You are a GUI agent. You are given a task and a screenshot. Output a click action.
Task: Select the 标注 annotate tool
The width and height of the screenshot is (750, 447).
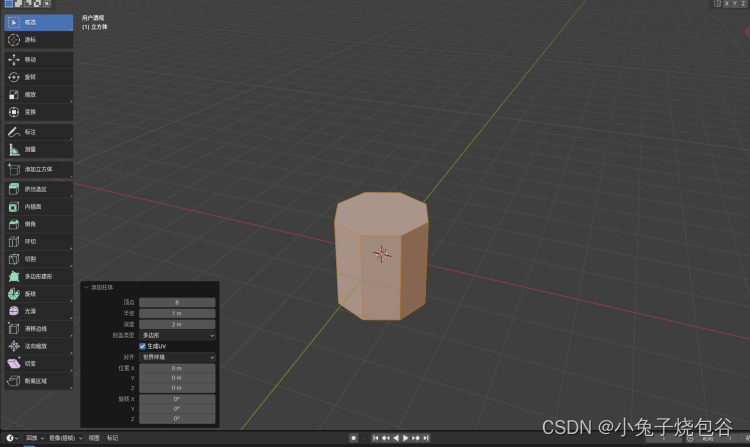click(x=39, y=132)
